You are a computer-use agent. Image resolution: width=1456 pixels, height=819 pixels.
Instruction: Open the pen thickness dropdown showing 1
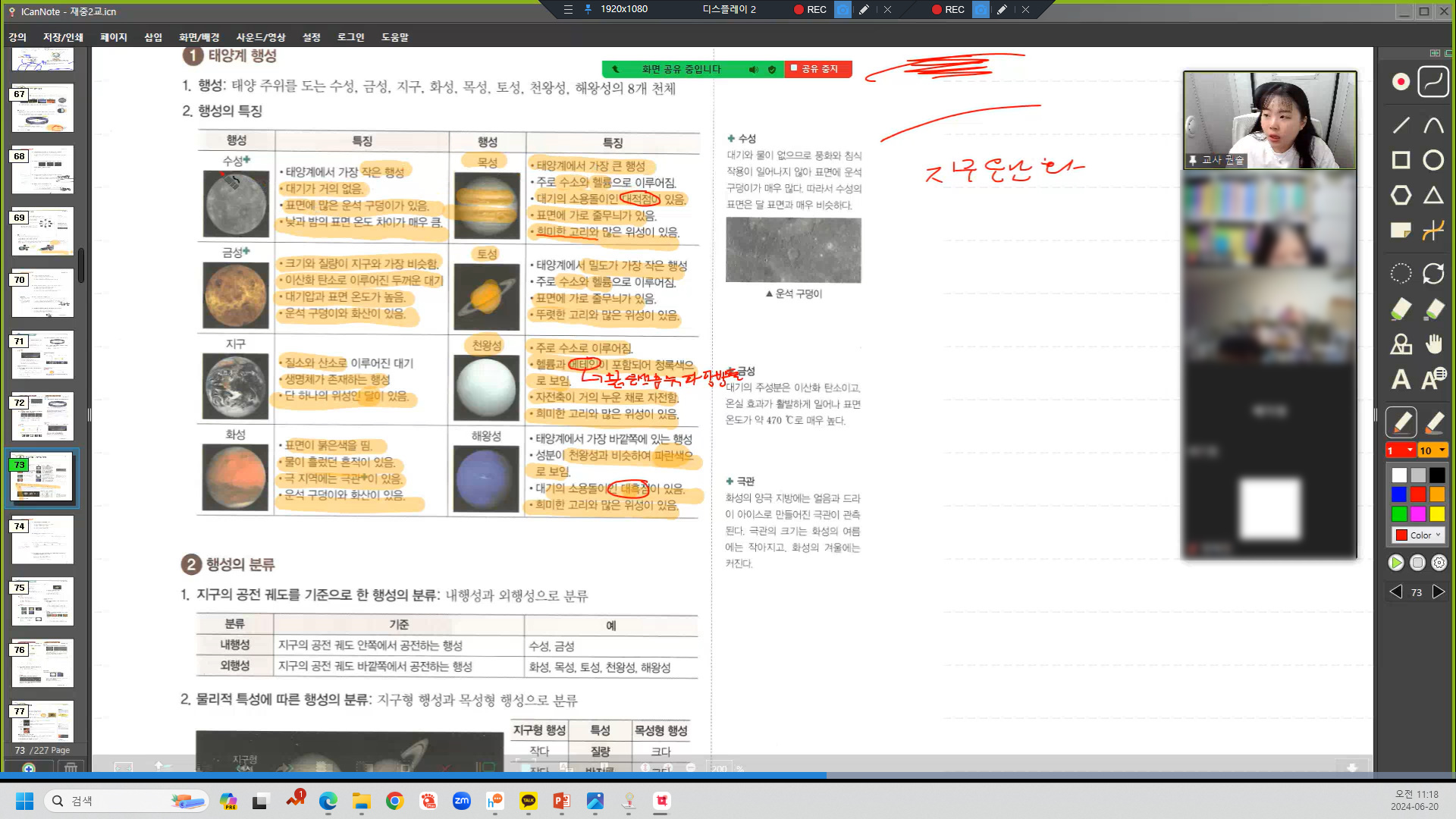pos(1401,450)
